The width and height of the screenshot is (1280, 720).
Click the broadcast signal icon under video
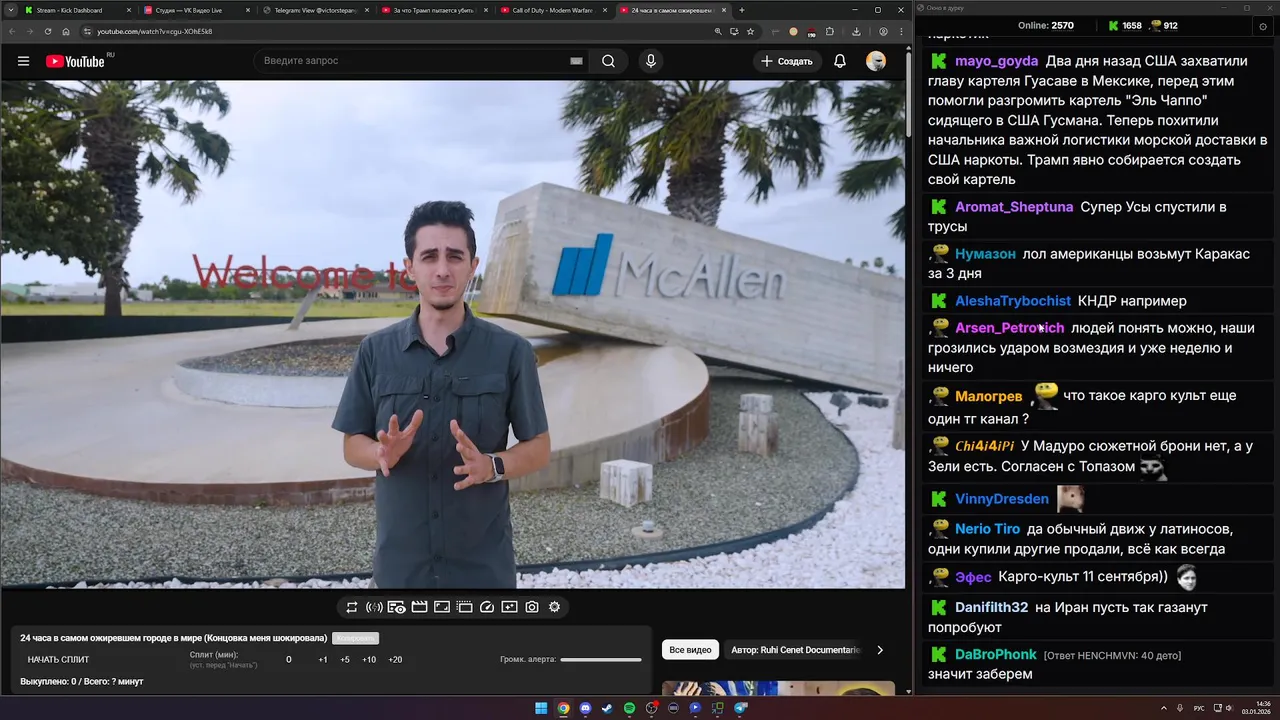pos(374,607)
